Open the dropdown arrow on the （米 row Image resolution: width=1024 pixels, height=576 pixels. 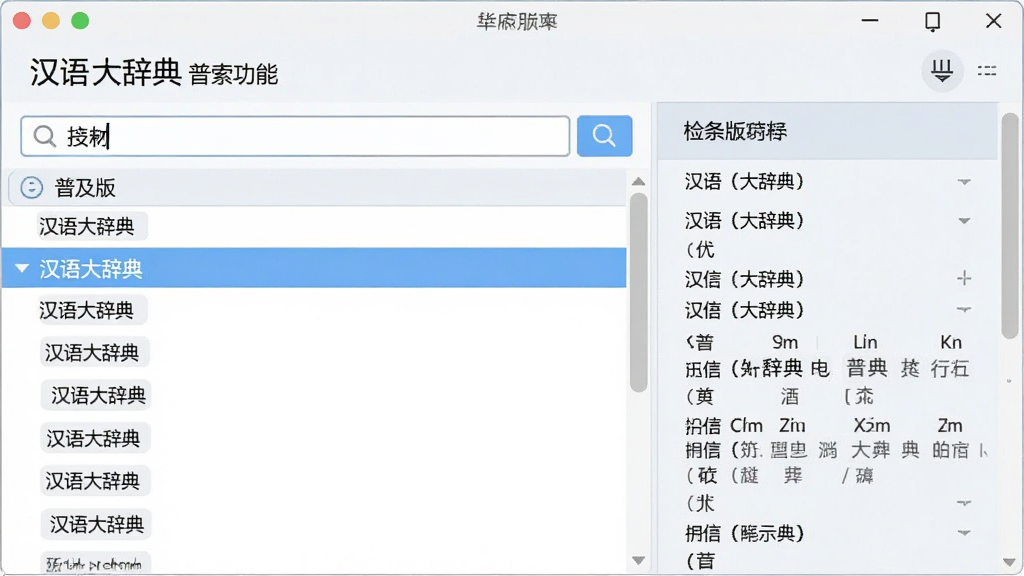pyautogui.click(x=964, y=503)
